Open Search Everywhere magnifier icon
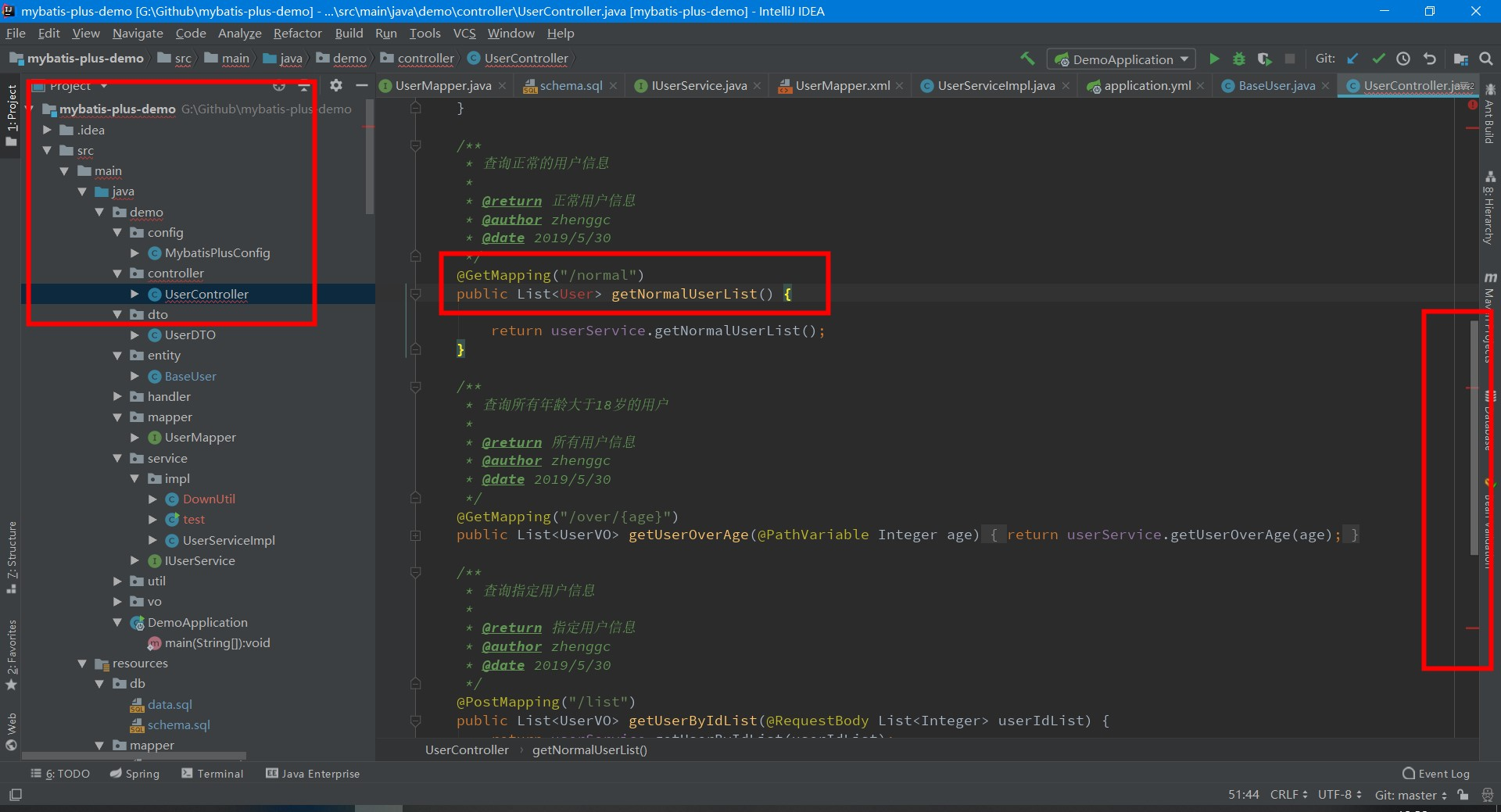The height and width of the screenshot is (812, 1501). pos(1486,59)
